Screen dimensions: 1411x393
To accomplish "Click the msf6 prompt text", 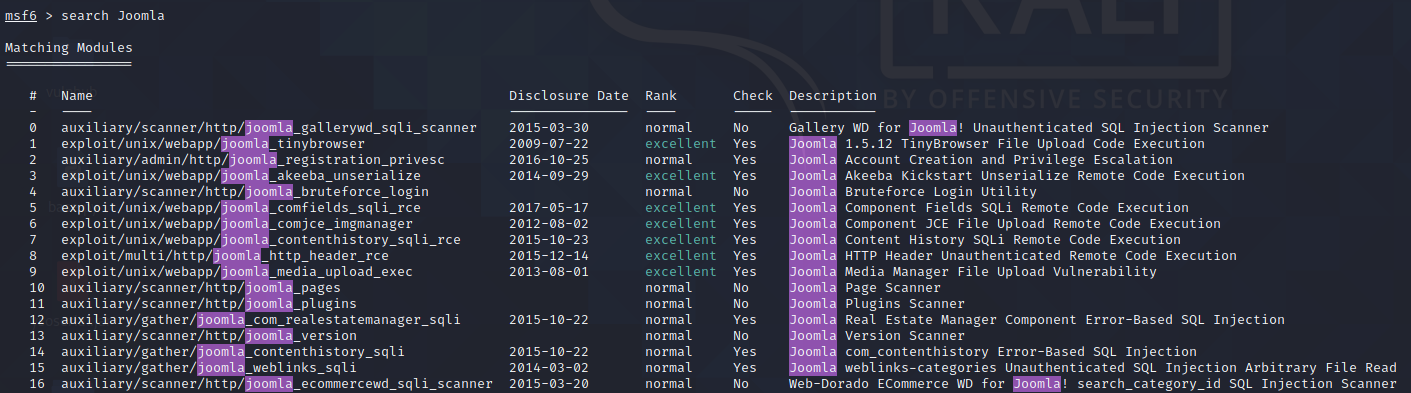I will pyautogui.click(x=20, y=17).
